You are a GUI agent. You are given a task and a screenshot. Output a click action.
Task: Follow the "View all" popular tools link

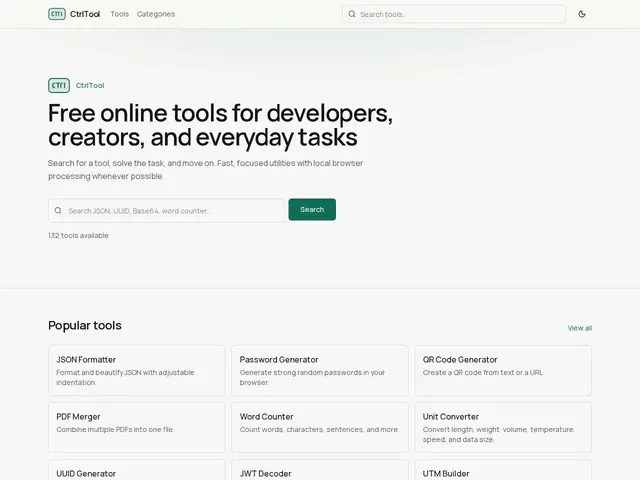tap(580, 328)
